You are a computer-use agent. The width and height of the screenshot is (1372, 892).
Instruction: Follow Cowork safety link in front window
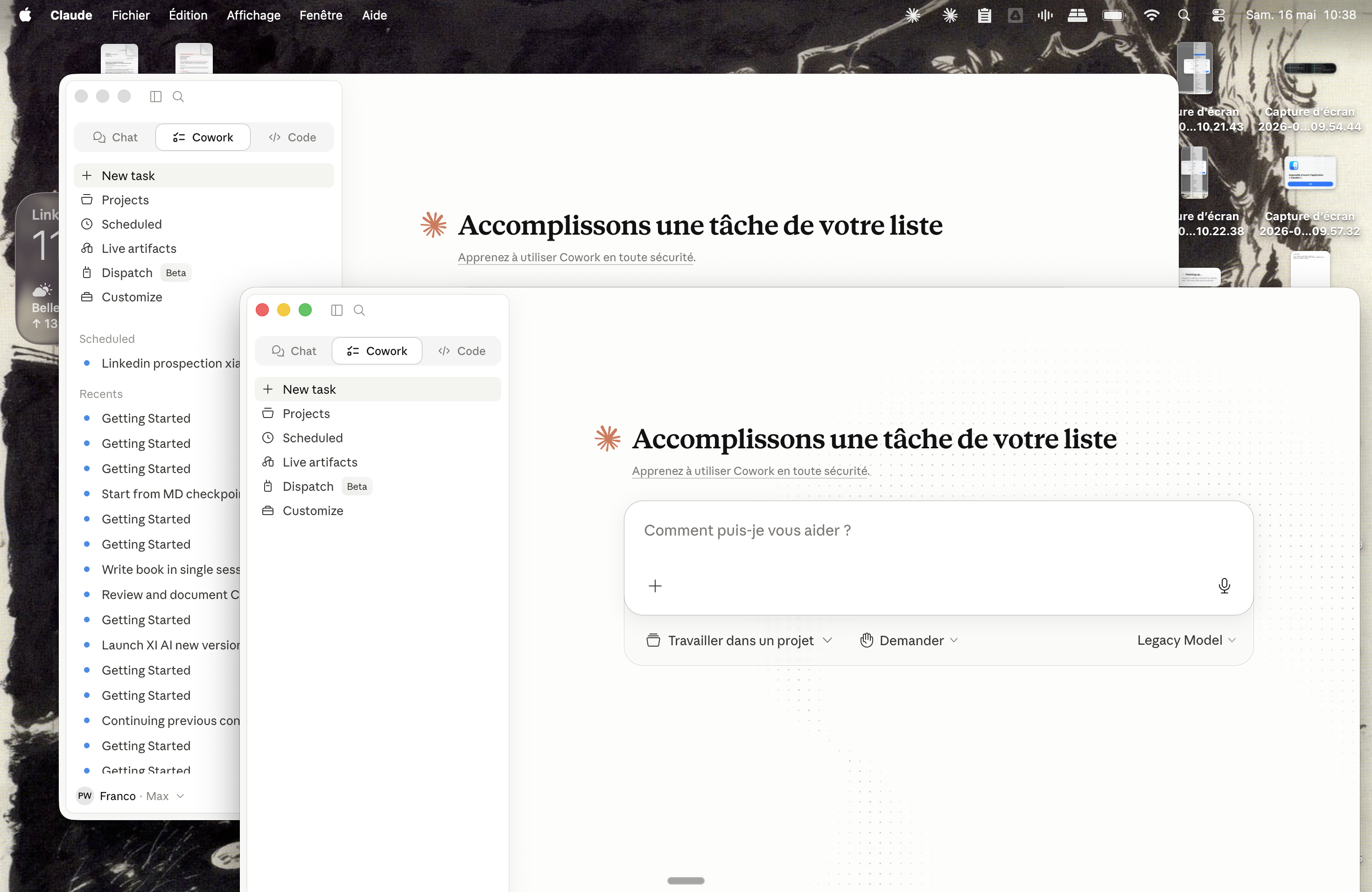coord(750,471)
